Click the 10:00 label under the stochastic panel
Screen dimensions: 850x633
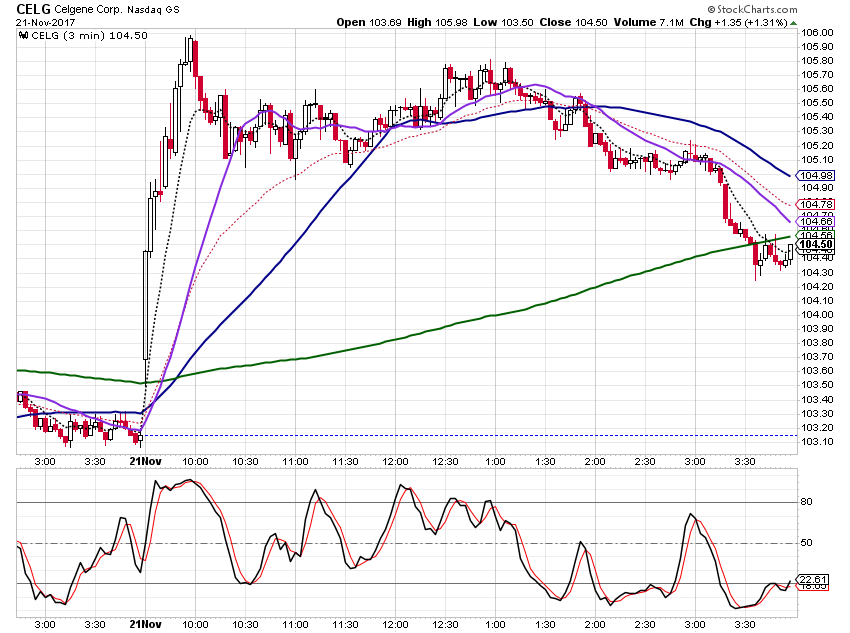click(195, 625)
